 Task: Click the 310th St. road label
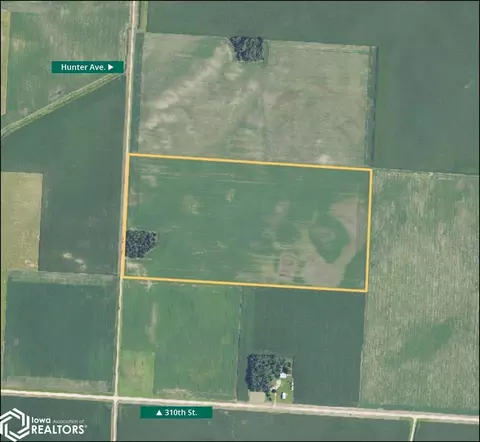[x=176, y=412]
